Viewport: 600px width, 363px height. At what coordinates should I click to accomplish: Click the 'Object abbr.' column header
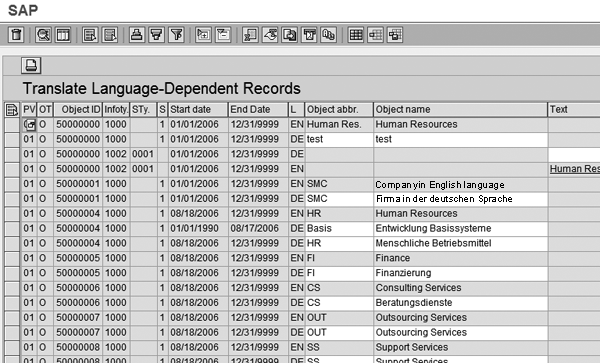click(x=339, y=110)
